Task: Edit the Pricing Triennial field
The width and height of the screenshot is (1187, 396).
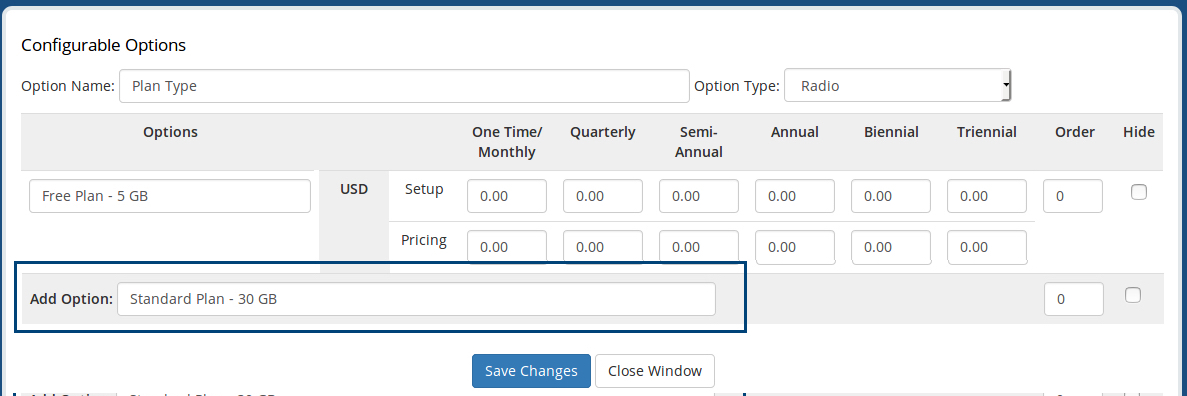Action: point(987,247)
